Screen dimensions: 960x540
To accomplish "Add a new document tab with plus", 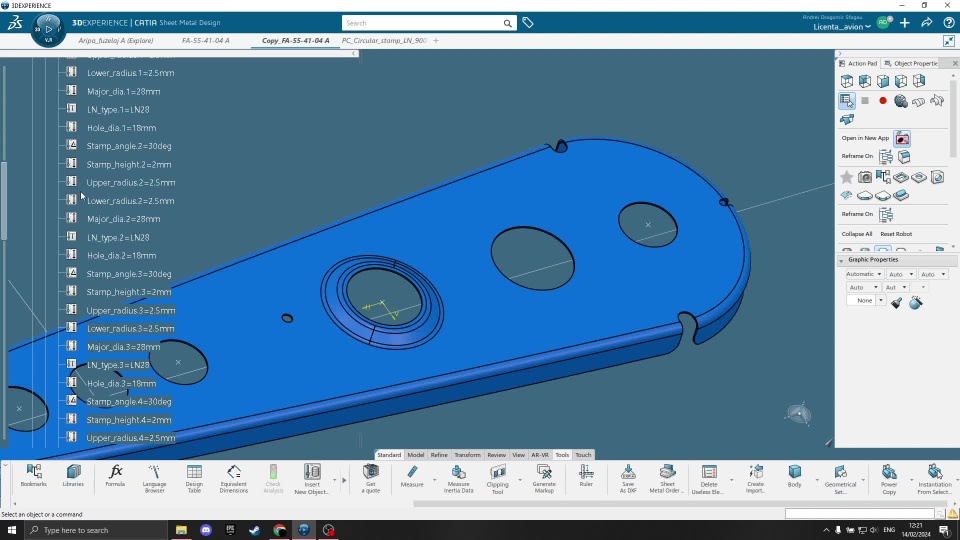I will pos(436,40).
